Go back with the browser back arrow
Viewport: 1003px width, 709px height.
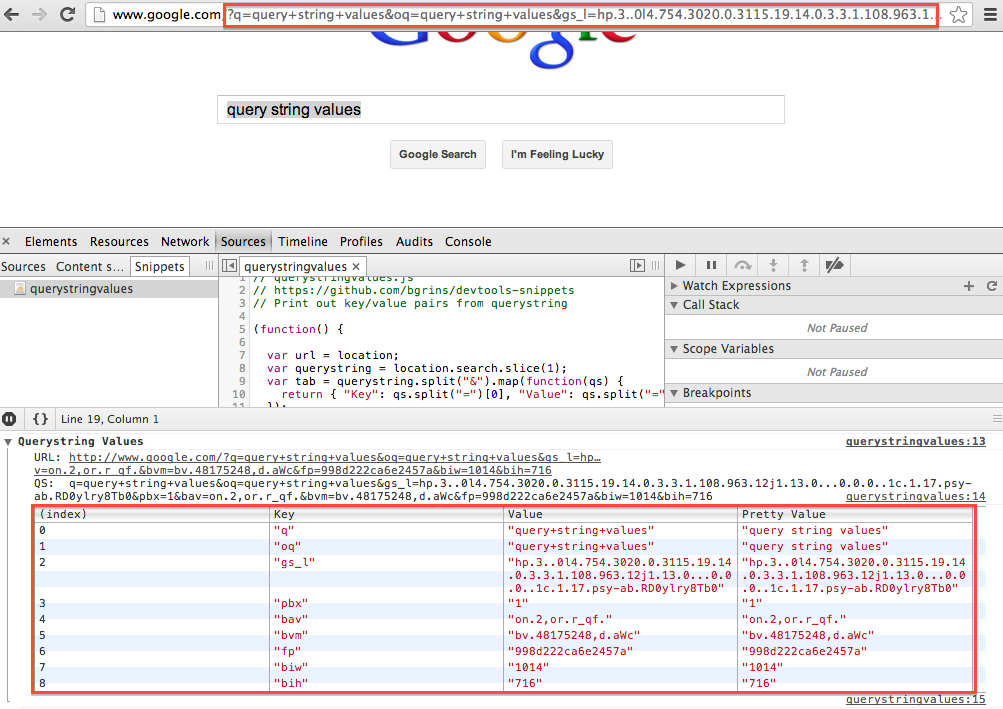(12, 14)
